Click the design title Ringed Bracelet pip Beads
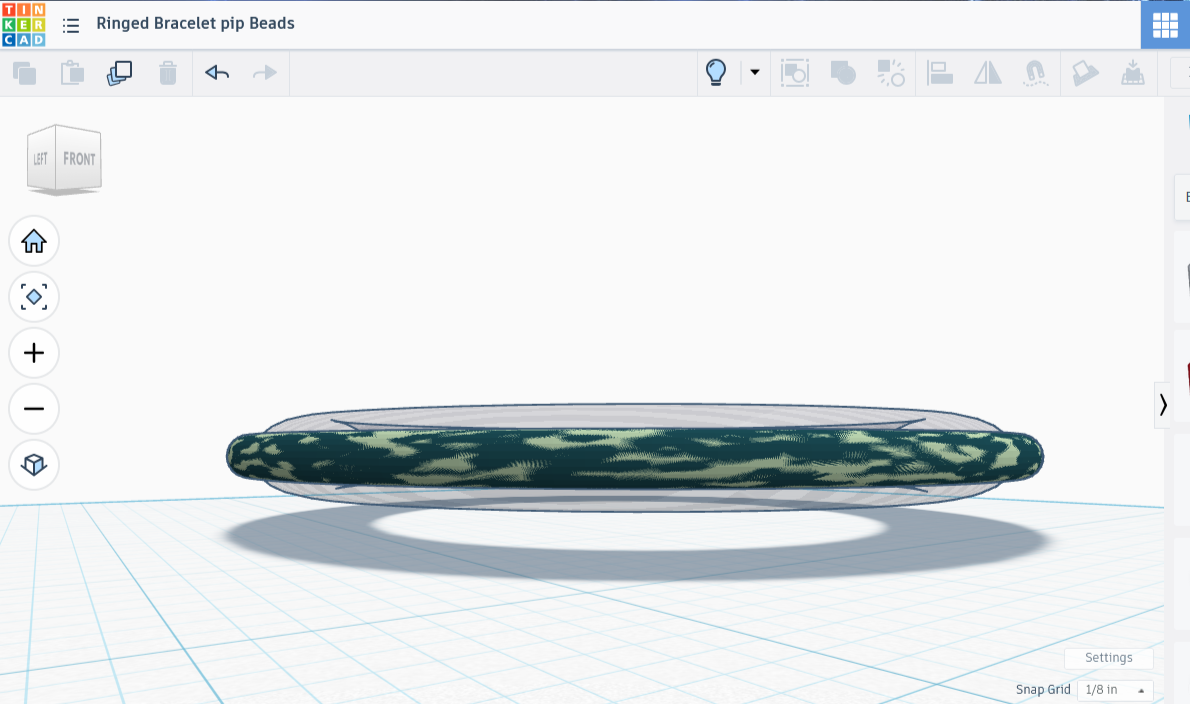 (195, 24)
